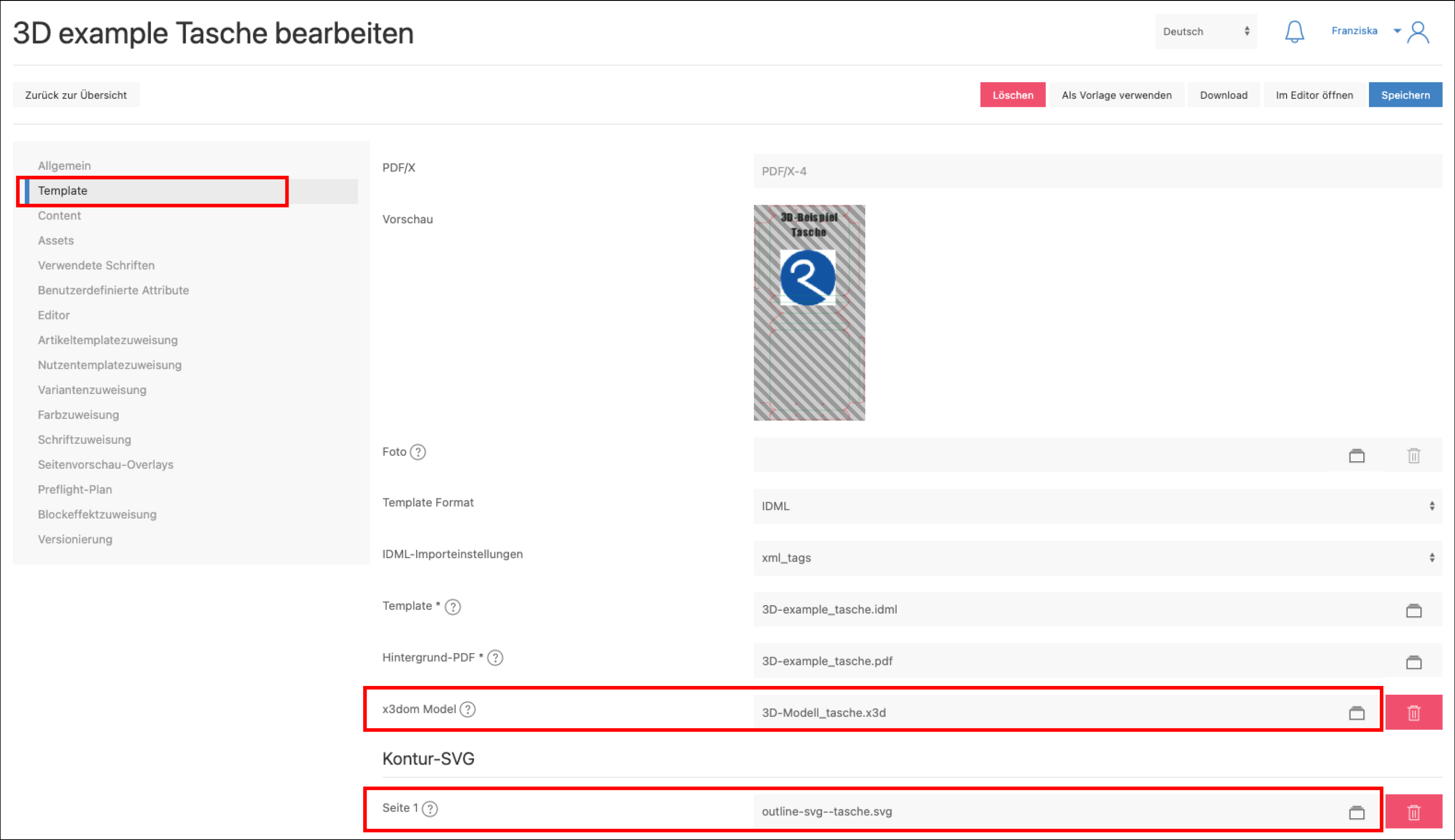The height and width of the screenshot is (840, 1455).
Task: Expand the Franziska user menu arrow
Action: point(1397,31)
